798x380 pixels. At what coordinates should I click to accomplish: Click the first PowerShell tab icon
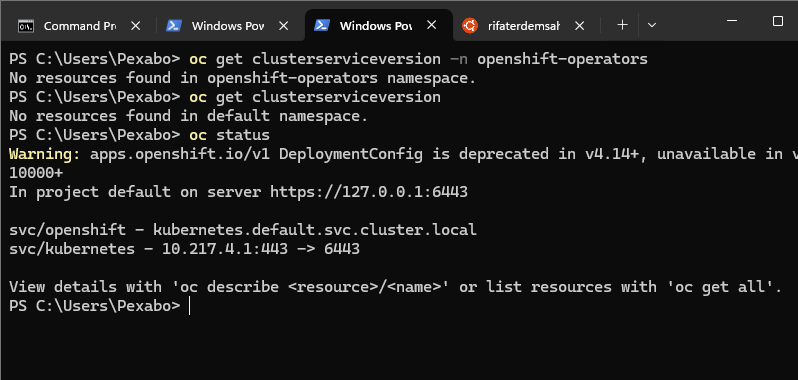(174, 25)
